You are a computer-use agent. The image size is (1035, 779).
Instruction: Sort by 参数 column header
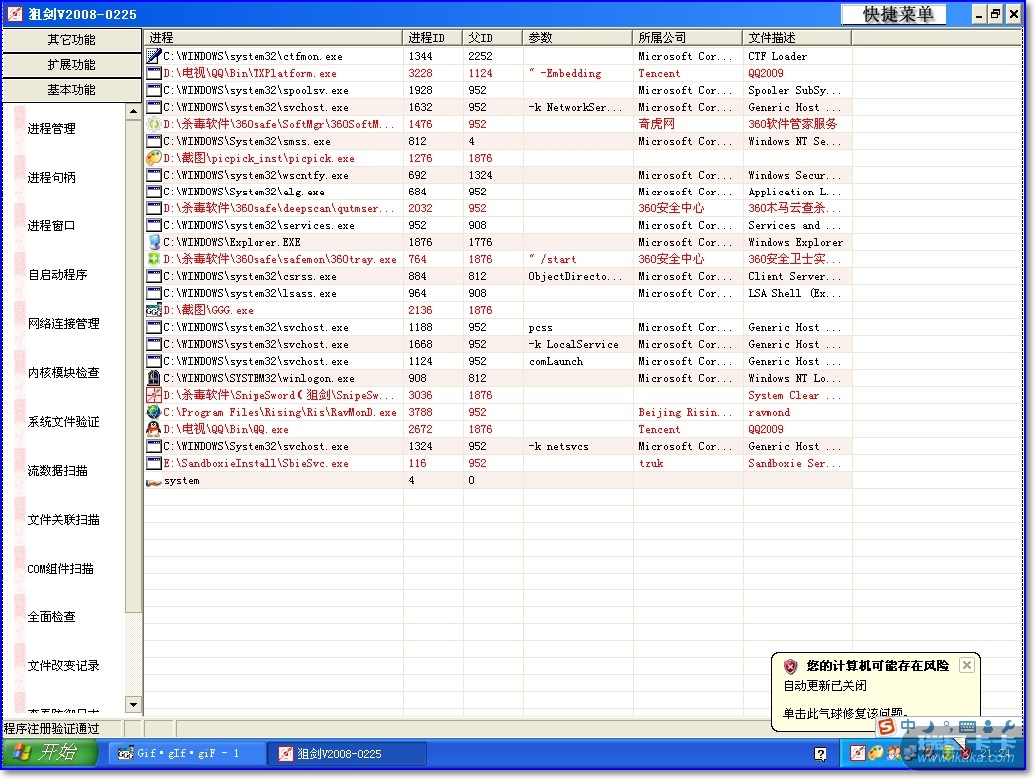click(x=578, y=38)
